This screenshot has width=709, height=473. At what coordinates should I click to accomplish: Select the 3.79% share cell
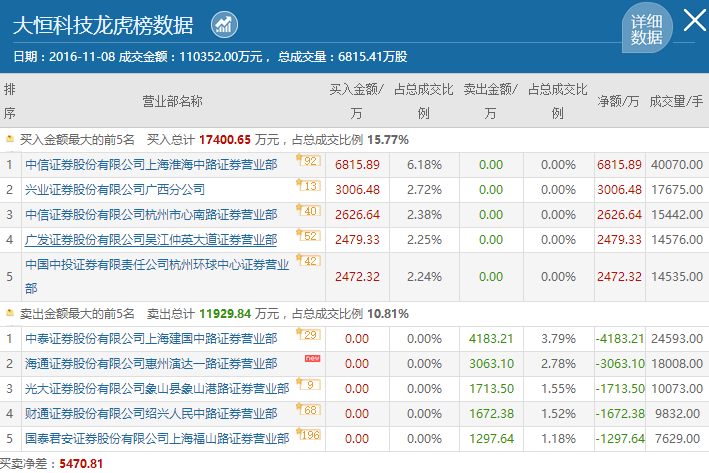558,338
